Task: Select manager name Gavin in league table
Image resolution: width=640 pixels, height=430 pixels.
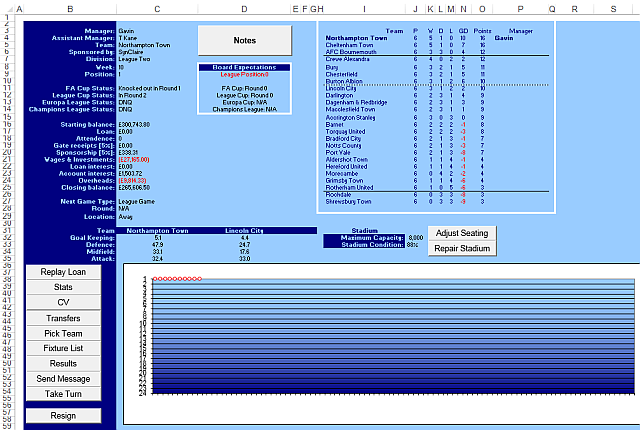Action: [x=504, y=38]
